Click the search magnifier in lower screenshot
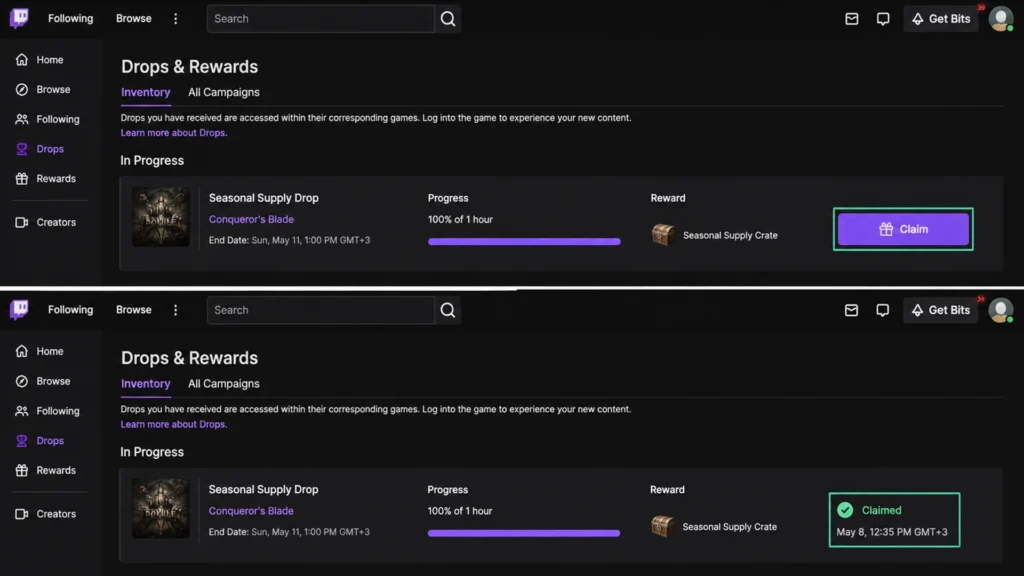This screenshot has width=1024, height=576. [x=447, y=310]
